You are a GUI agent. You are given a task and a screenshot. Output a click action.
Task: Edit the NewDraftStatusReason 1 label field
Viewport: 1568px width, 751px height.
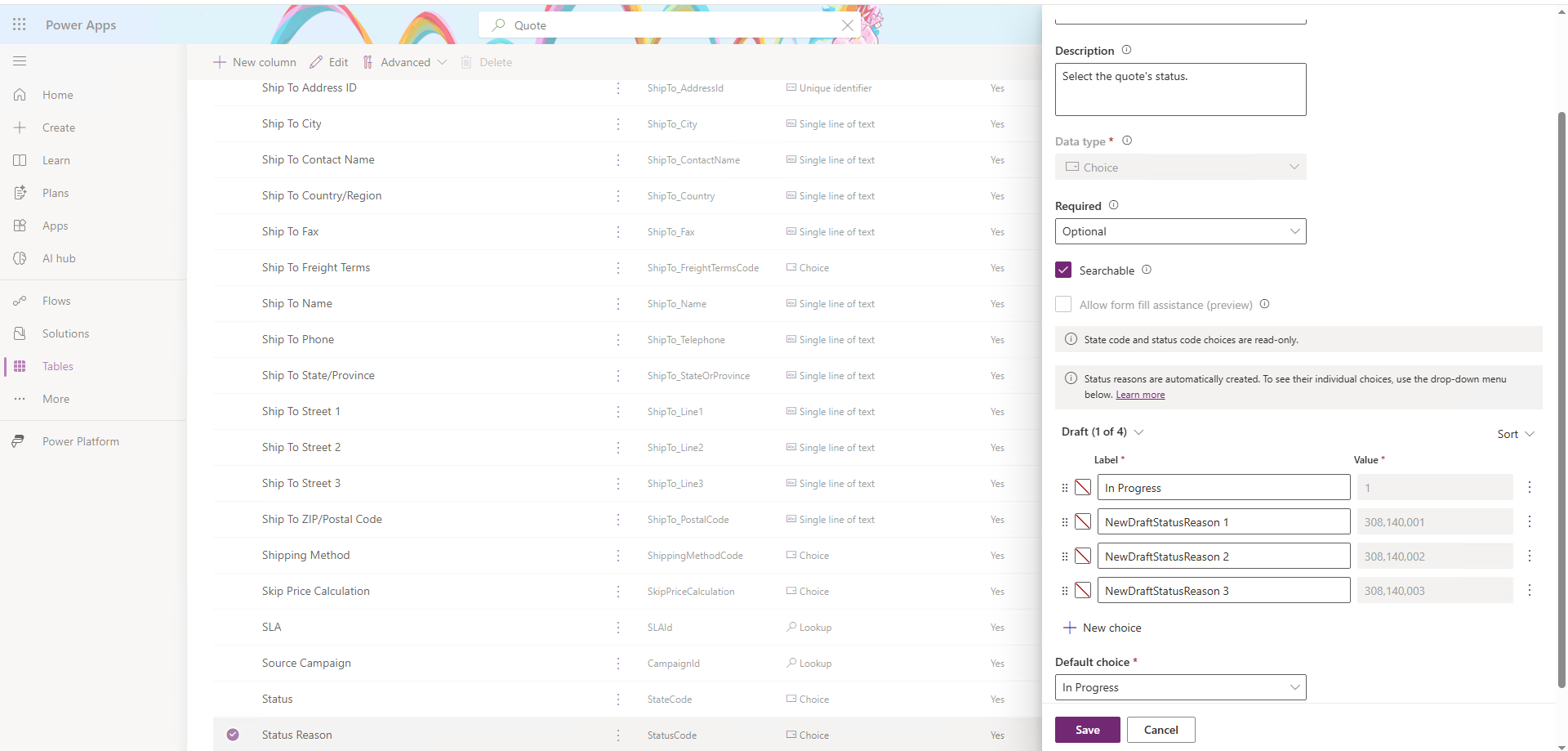(1223, 521)
